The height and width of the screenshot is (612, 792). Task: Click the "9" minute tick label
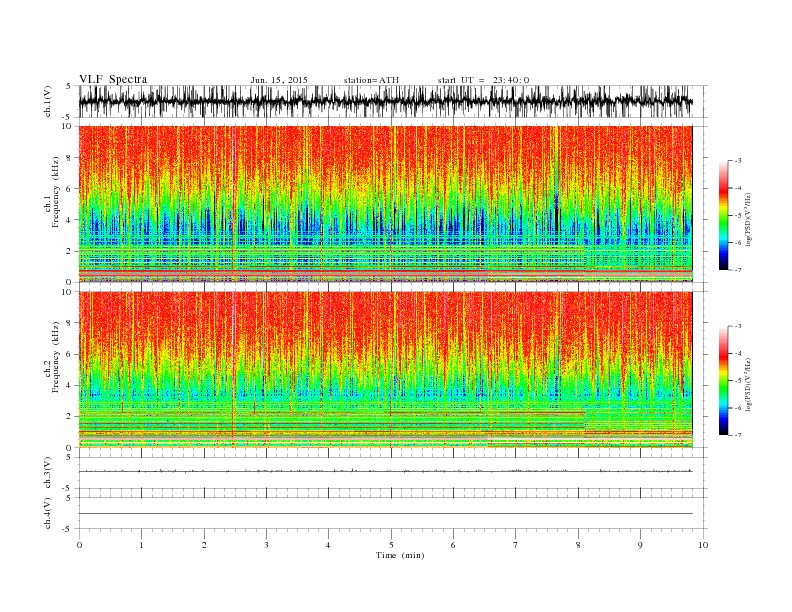[x=640, y=545]
